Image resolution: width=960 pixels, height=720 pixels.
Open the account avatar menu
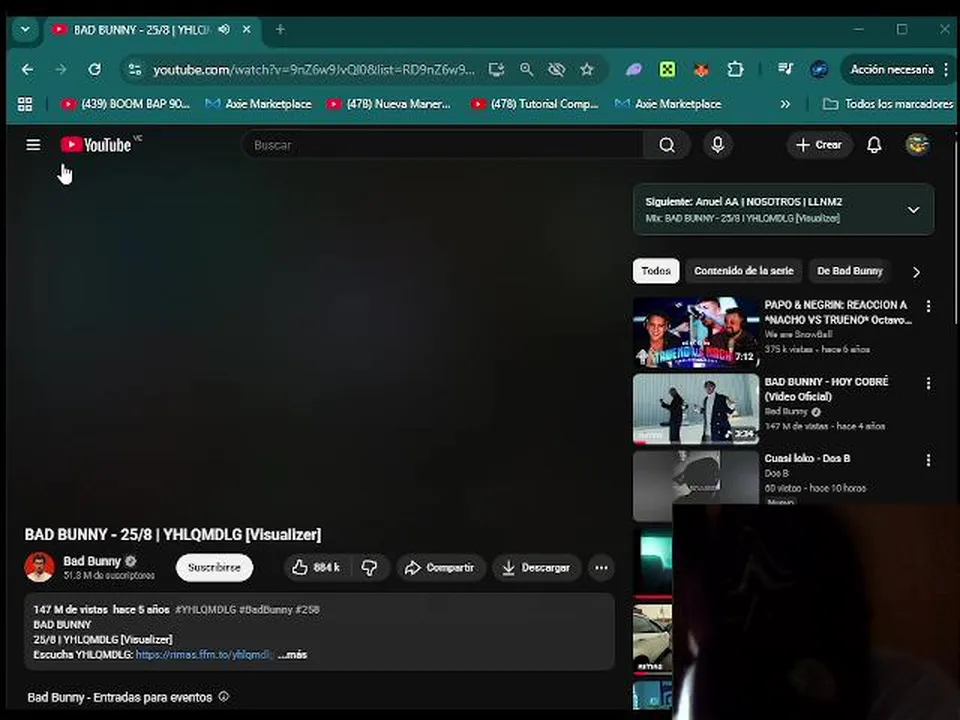917,145
